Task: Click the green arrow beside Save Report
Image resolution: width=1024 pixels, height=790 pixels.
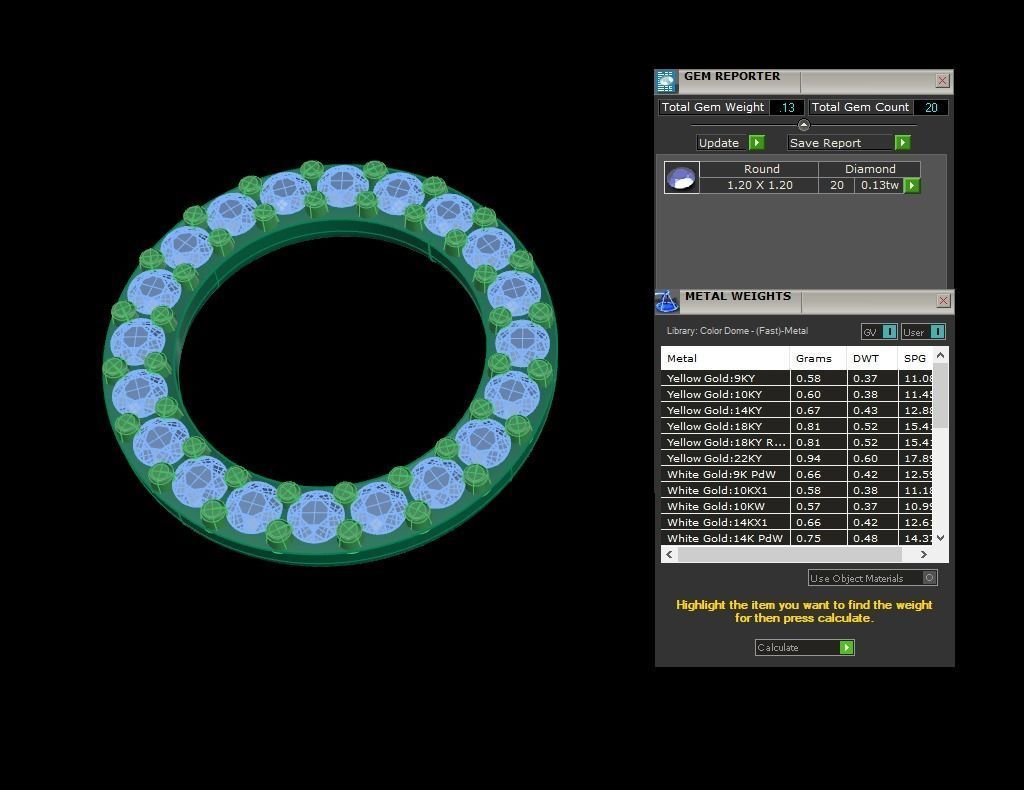Action: tap(903, 142)
